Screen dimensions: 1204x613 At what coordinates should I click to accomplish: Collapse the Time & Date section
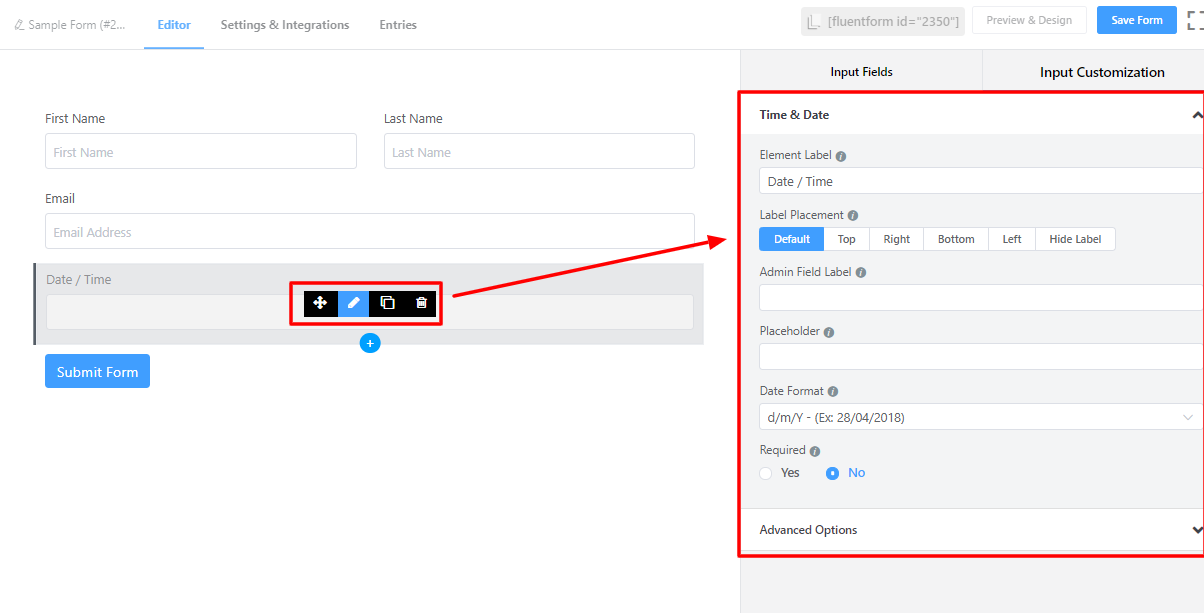click(x=1196, y=115)
